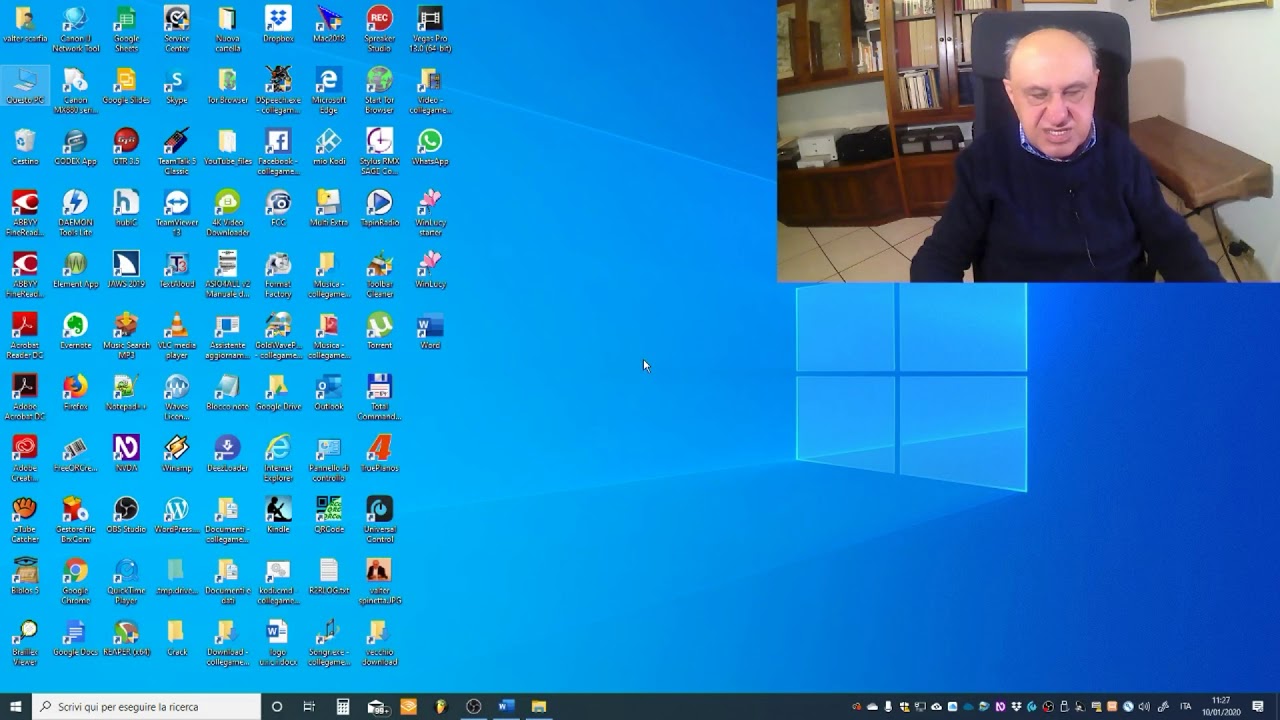This screenshot has width=1280, height=720.
Task: Select the TeamTalk 5 Classic shortcut
Action: click(176, 151)
